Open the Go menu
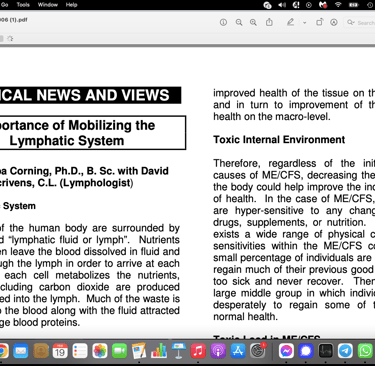This screenshot has width=375, height=366. (x=5, y=5)
